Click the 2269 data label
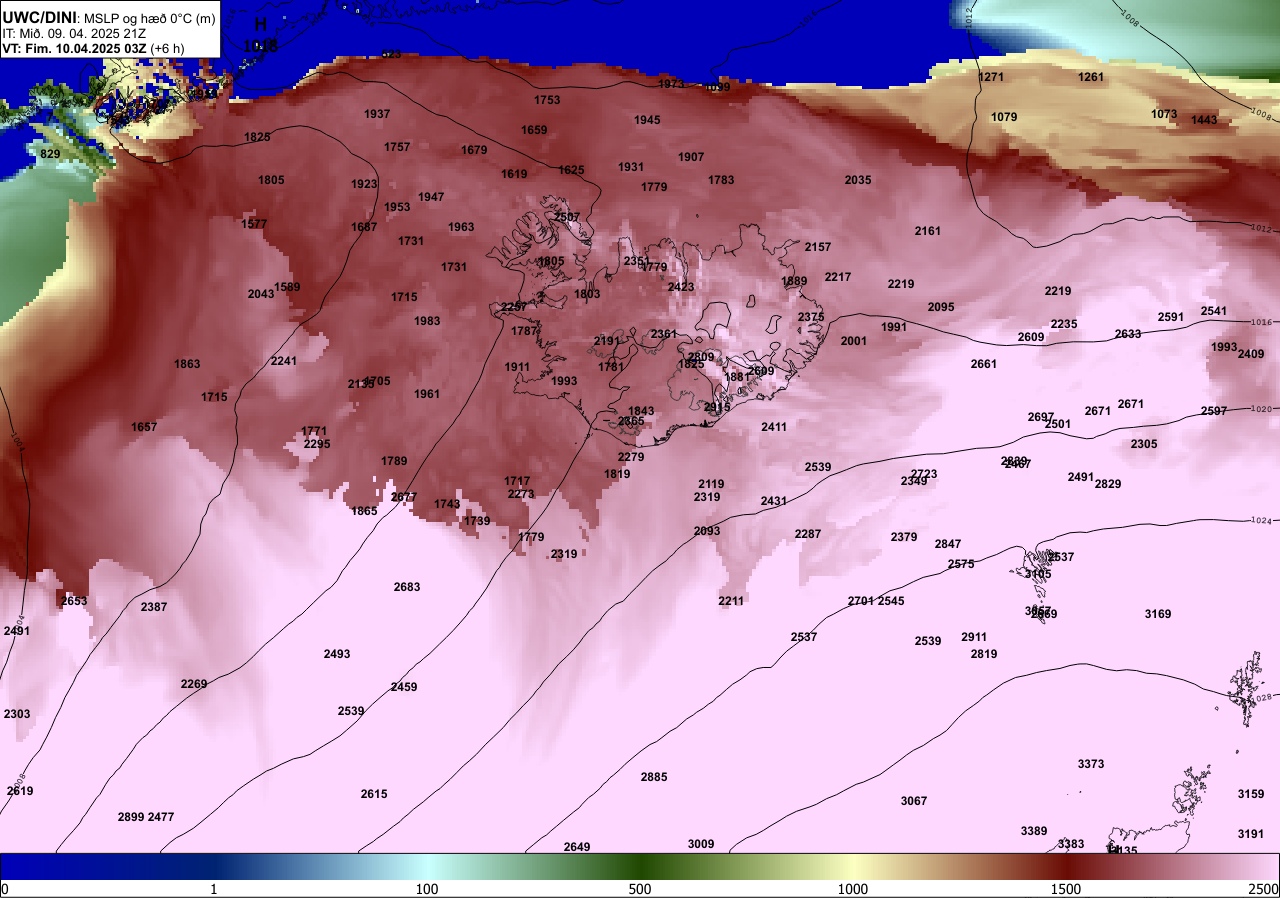 click(194, 684)
